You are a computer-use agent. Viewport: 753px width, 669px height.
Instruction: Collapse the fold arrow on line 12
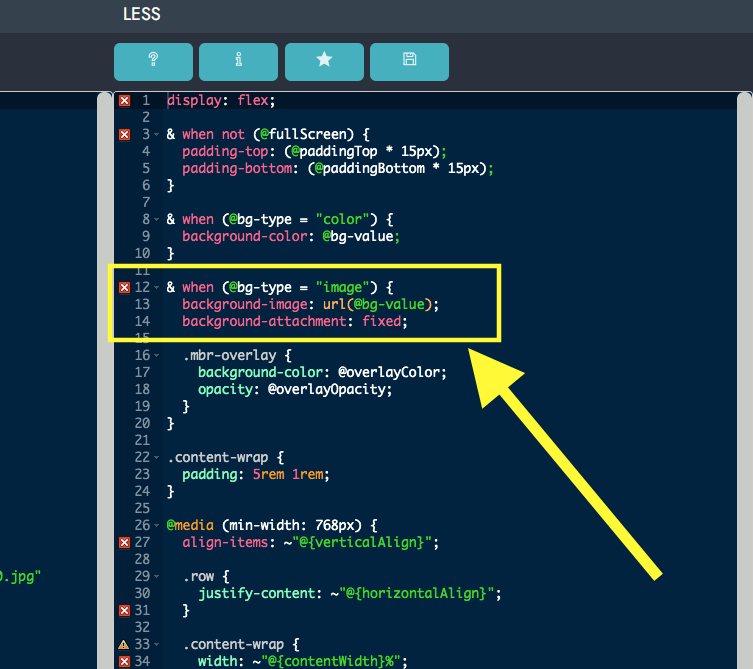click(x=157, y=288)
